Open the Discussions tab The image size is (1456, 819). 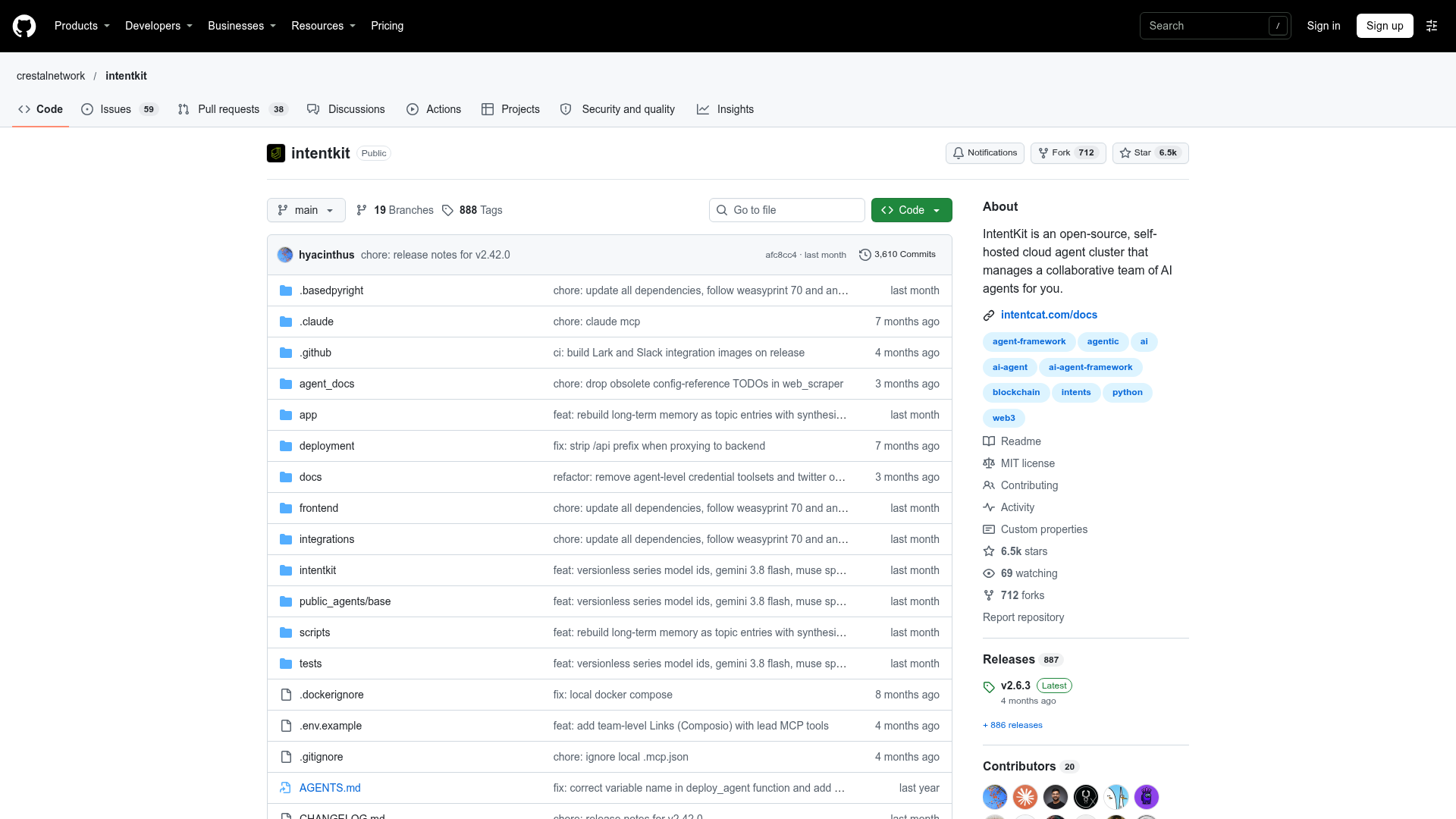tap(346, 109)
